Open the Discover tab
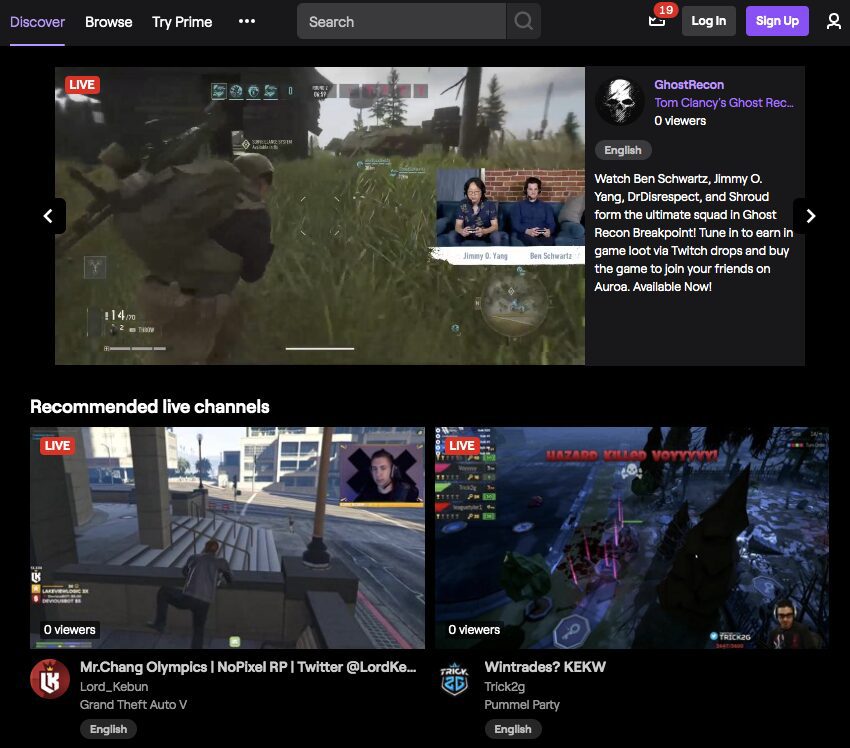The image size is (850, 748). tap(37, 22)
